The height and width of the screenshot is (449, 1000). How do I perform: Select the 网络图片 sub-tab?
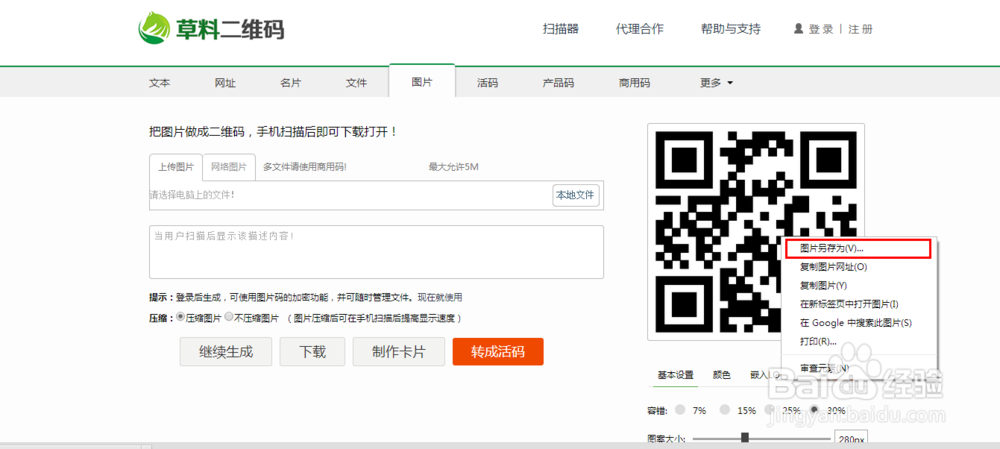(229, 167)
